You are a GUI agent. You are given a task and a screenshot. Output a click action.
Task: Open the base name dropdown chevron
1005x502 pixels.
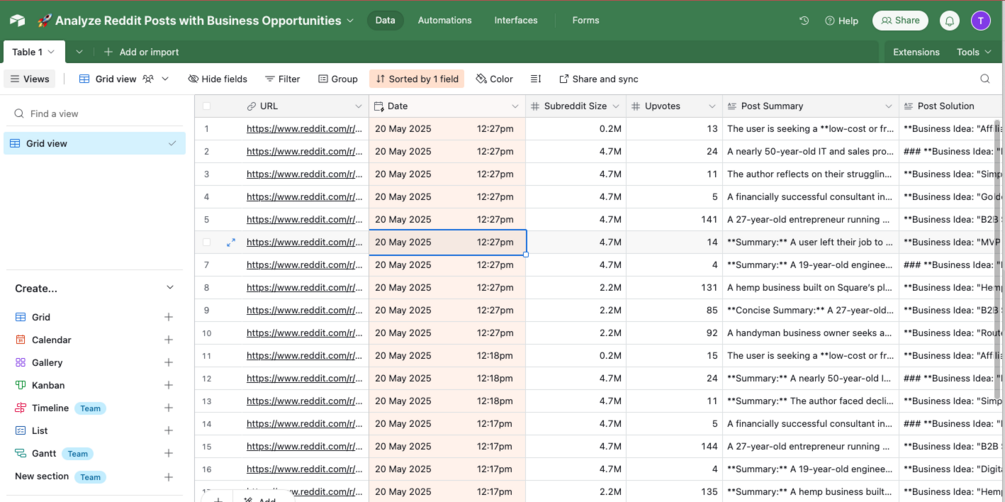coord(350,21)
